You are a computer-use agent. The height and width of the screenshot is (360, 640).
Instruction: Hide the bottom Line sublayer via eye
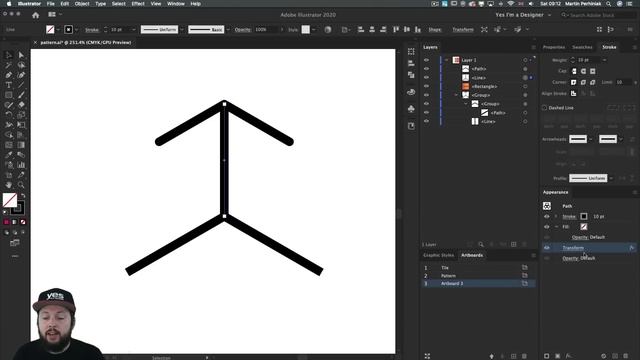tap(427, 121)
